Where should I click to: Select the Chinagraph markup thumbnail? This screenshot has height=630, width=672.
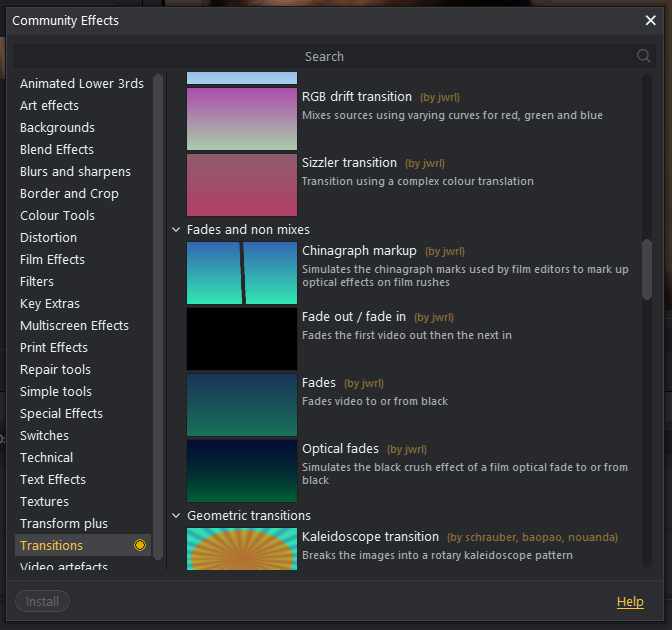(242, 273)
